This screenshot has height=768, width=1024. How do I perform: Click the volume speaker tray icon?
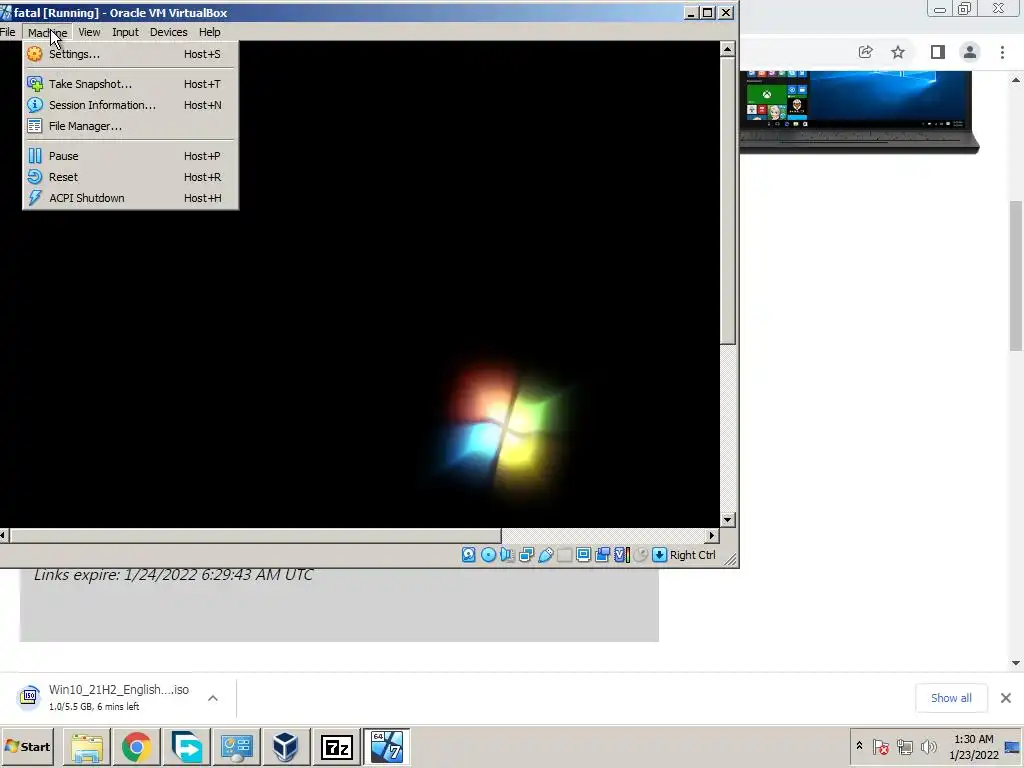[x=928, y=746]
